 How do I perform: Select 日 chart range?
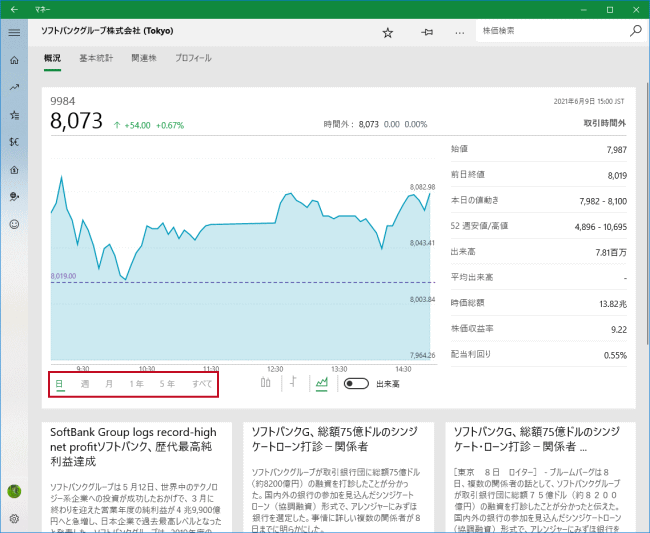pos(60,384)
